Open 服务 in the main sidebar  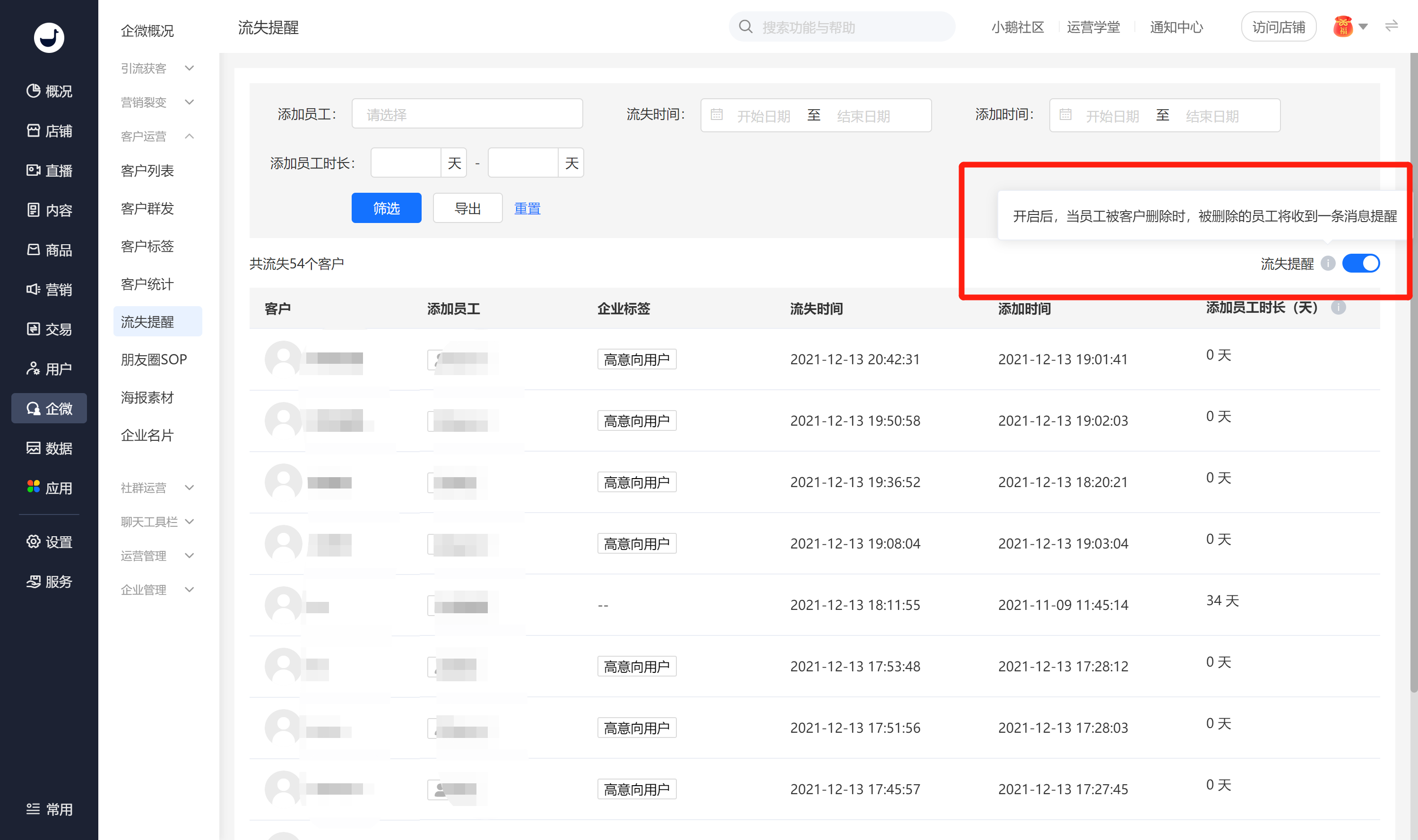[x=49, y=581]
